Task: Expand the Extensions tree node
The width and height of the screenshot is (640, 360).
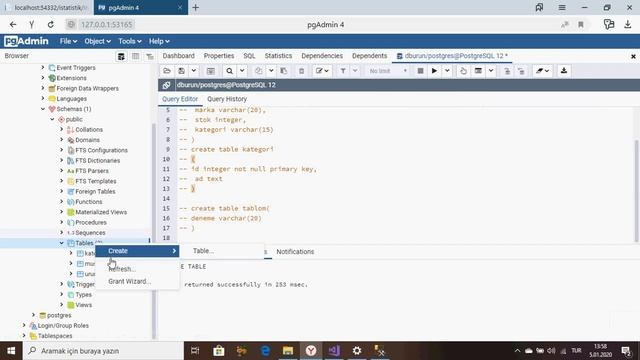Action: pyautogui.click(x=43, y=78)
